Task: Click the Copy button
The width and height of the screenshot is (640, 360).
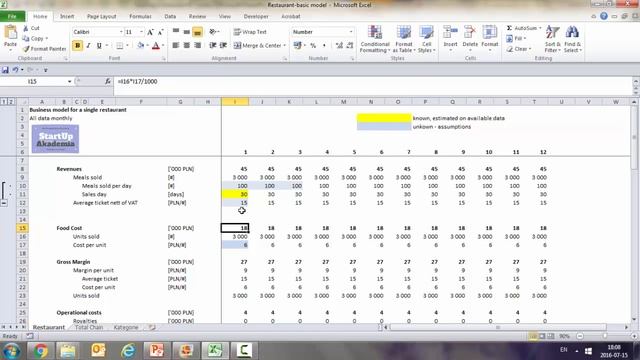Action: [x=33, y=38]
